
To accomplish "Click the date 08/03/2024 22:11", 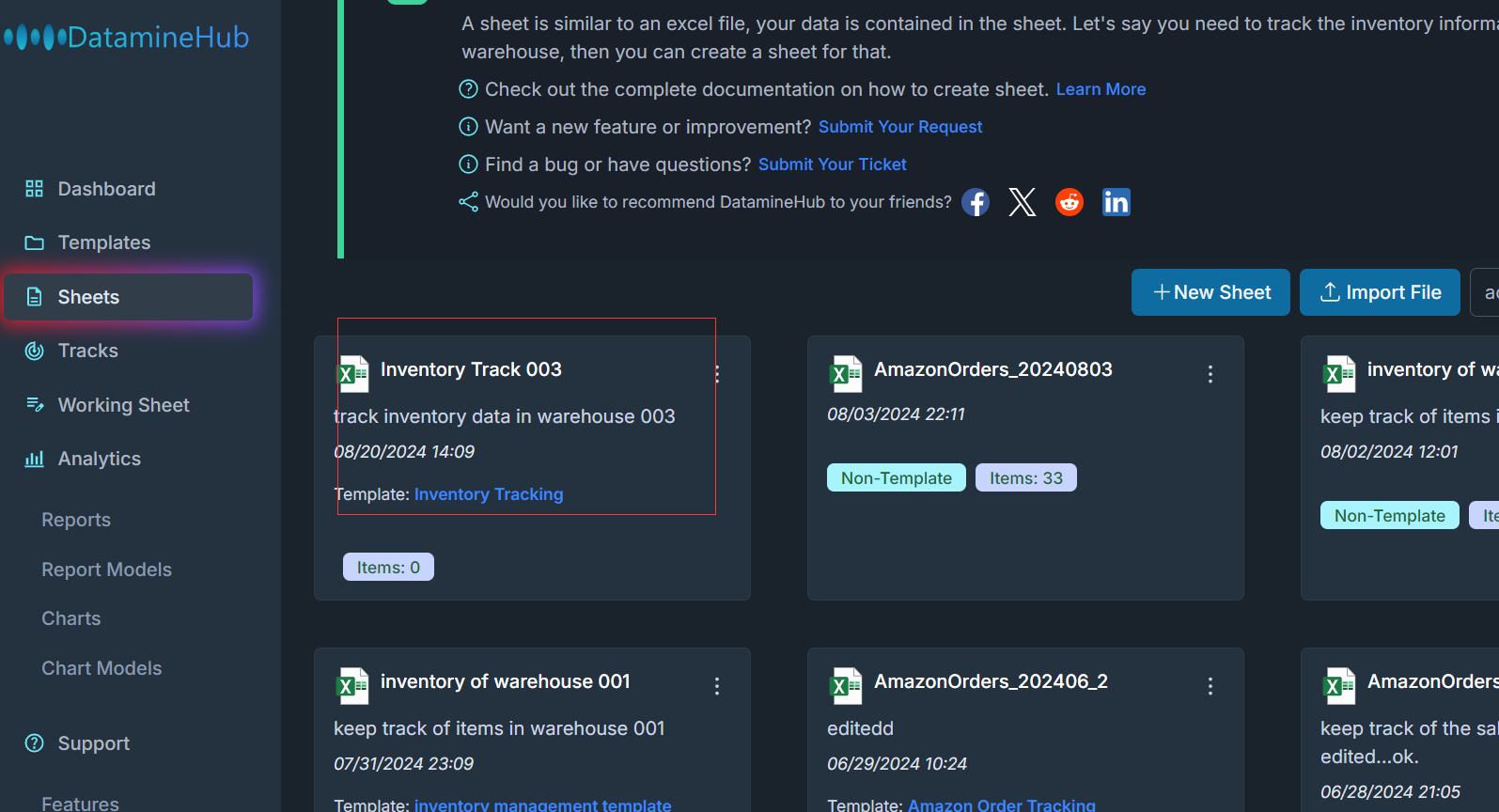I will 896,414.
